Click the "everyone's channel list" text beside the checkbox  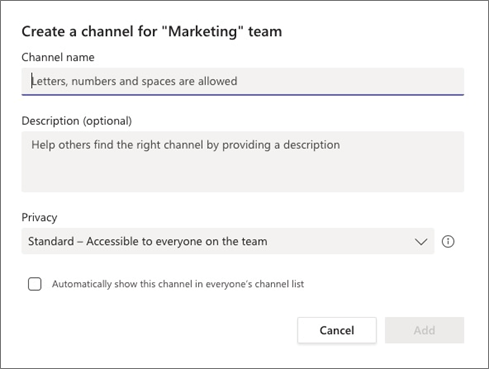(255, 284)
